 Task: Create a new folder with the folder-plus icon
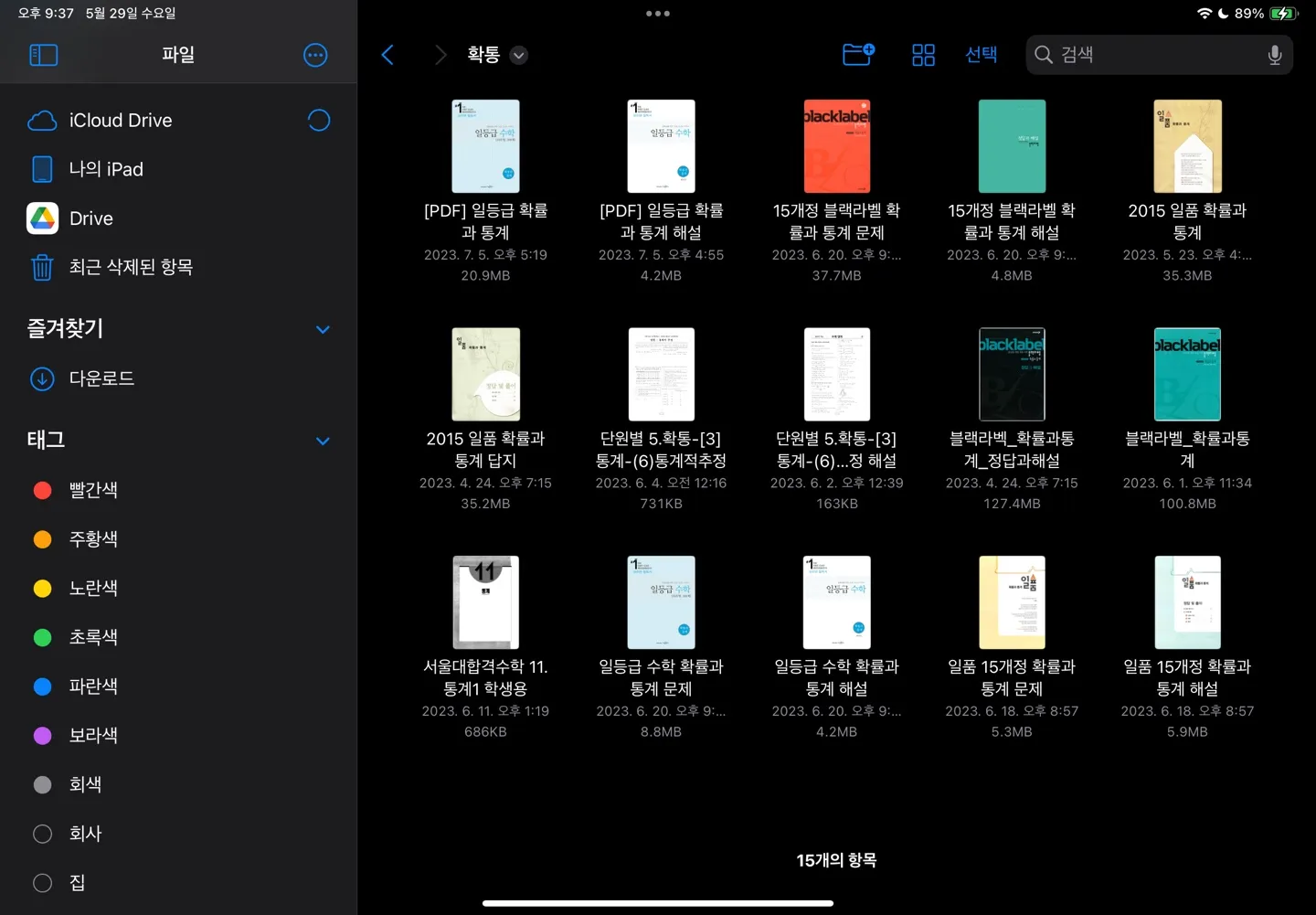click(x=858, y=55)
